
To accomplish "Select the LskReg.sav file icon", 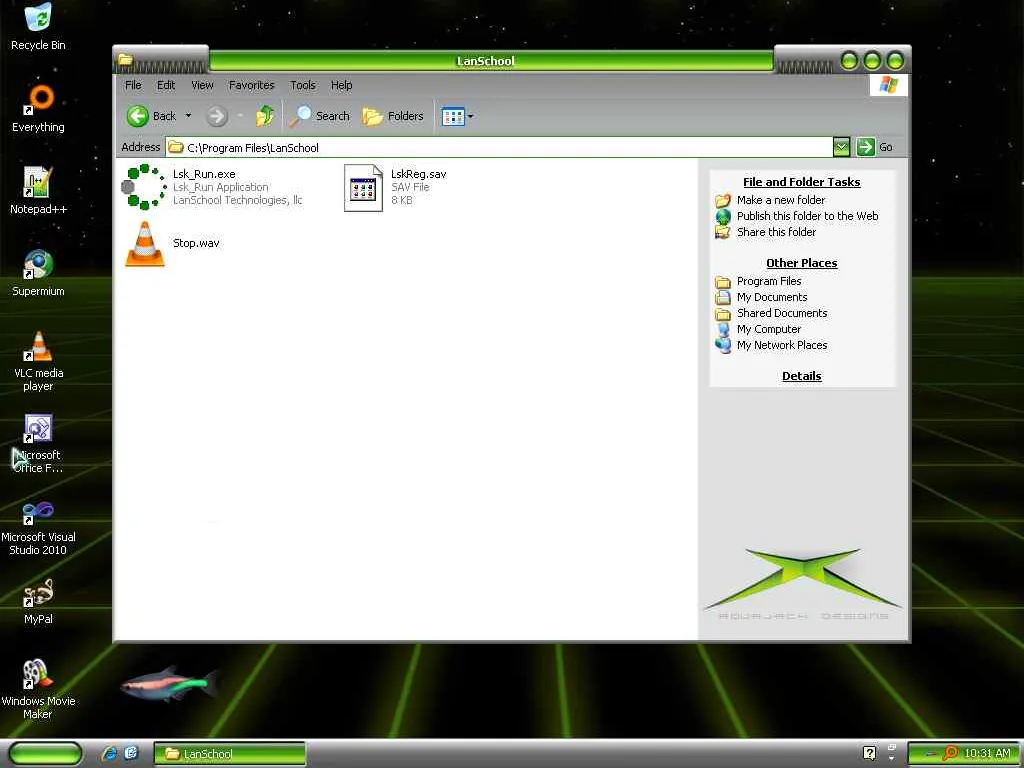I will 363,187.
